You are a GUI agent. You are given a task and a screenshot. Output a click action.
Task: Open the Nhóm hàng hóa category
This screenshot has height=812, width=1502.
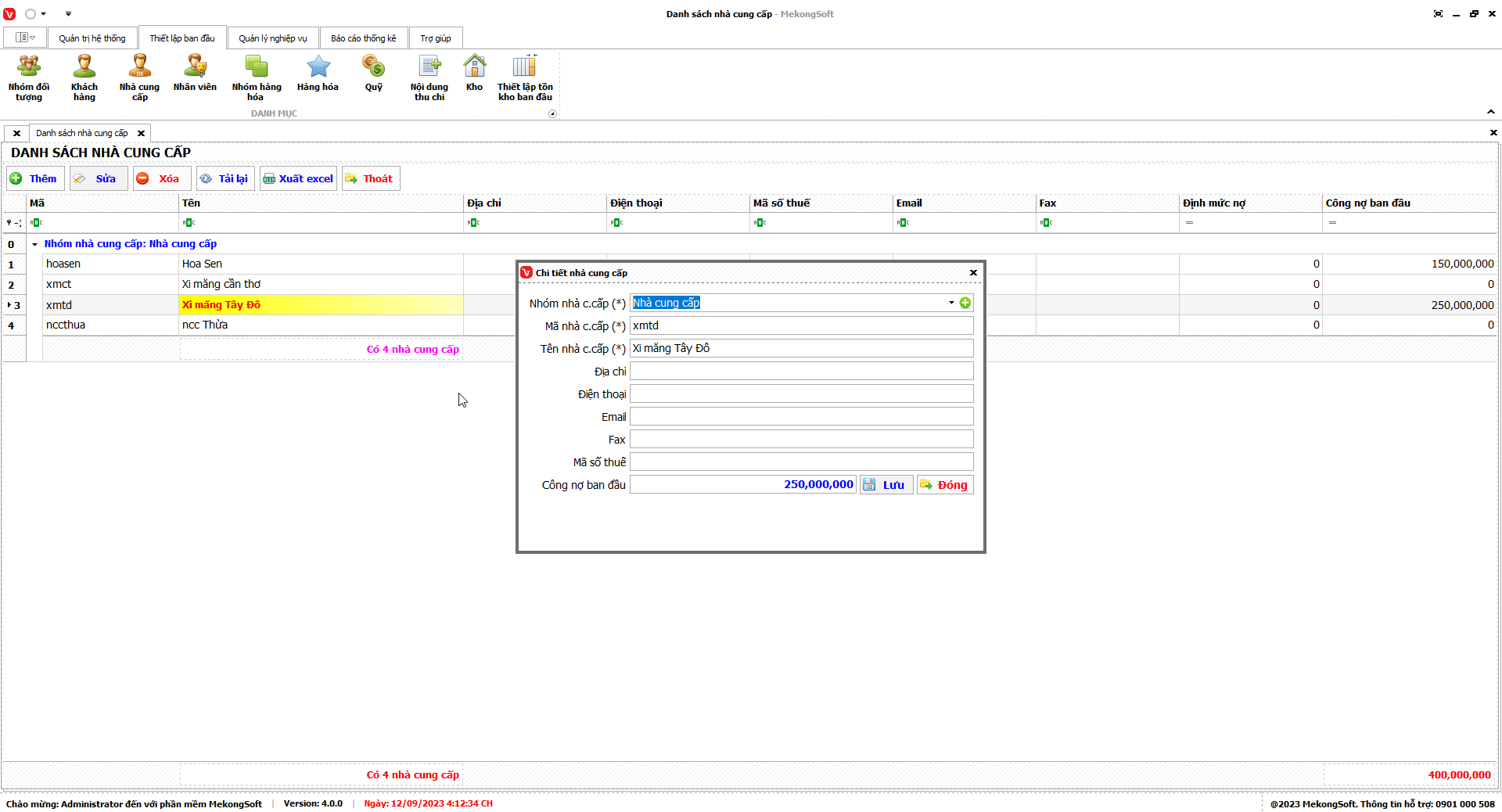(x=256, y=77)
